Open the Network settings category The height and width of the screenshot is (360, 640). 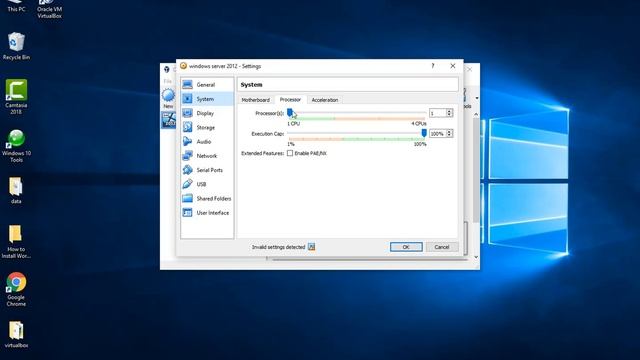coord(207,156)
